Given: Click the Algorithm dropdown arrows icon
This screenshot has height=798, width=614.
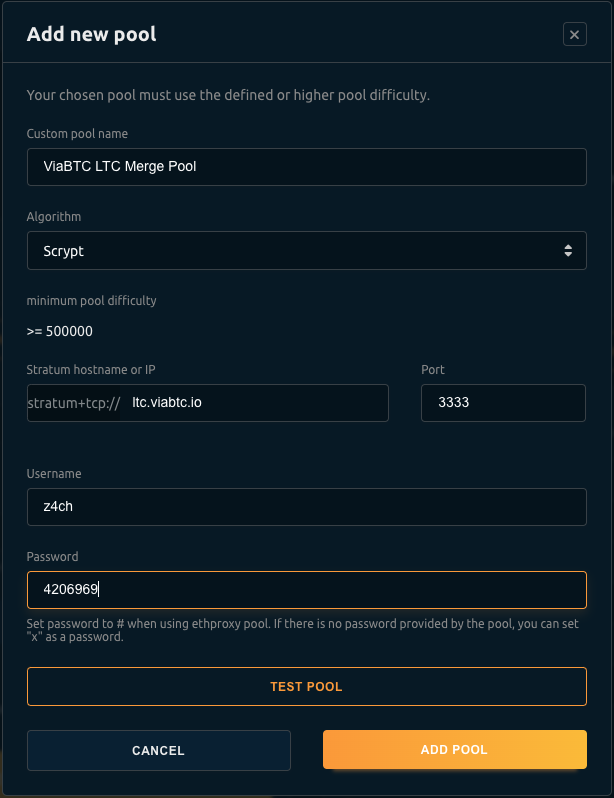Looking at the screenshot, I should coord(568,251).
